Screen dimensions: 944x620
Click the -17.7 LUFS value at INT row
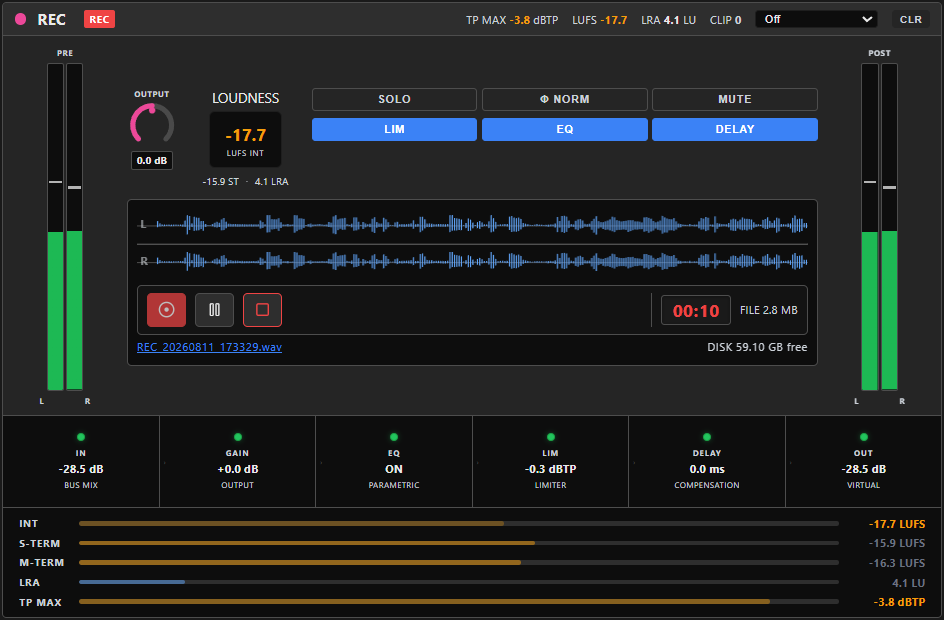[x=897, y=524]
